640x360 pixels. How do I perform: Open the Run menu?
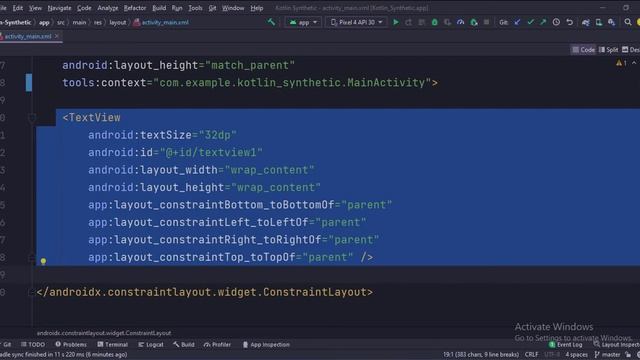[x=177, y=8]
